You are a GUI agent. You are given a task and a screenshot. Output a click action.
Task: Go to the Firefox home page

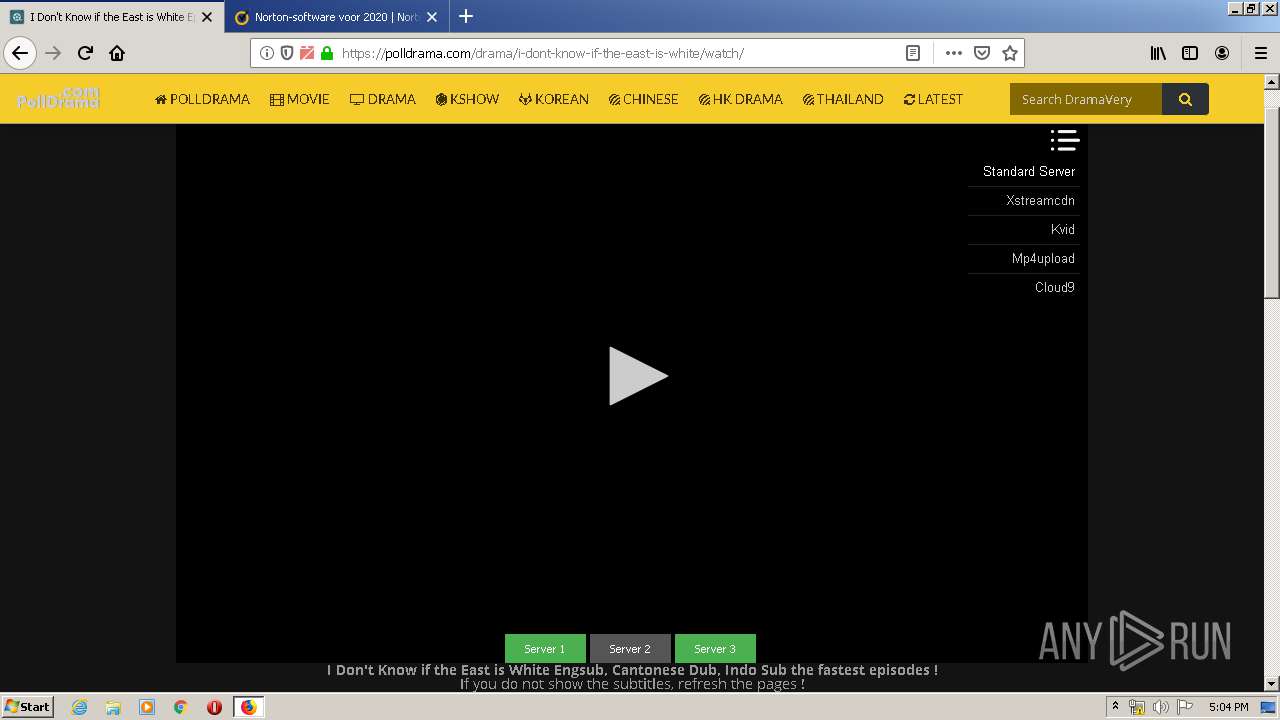click(x=117, y=53)
